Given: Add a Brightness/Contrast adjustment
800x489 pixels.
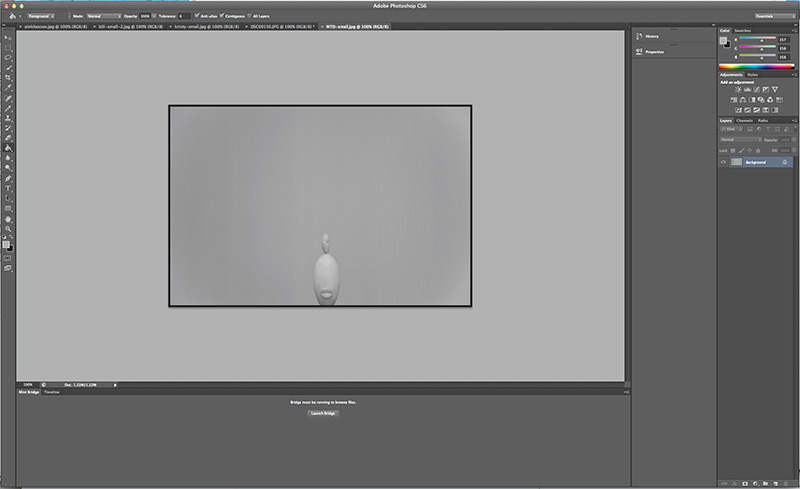Looking at the screenshot, I should [737, 90].
